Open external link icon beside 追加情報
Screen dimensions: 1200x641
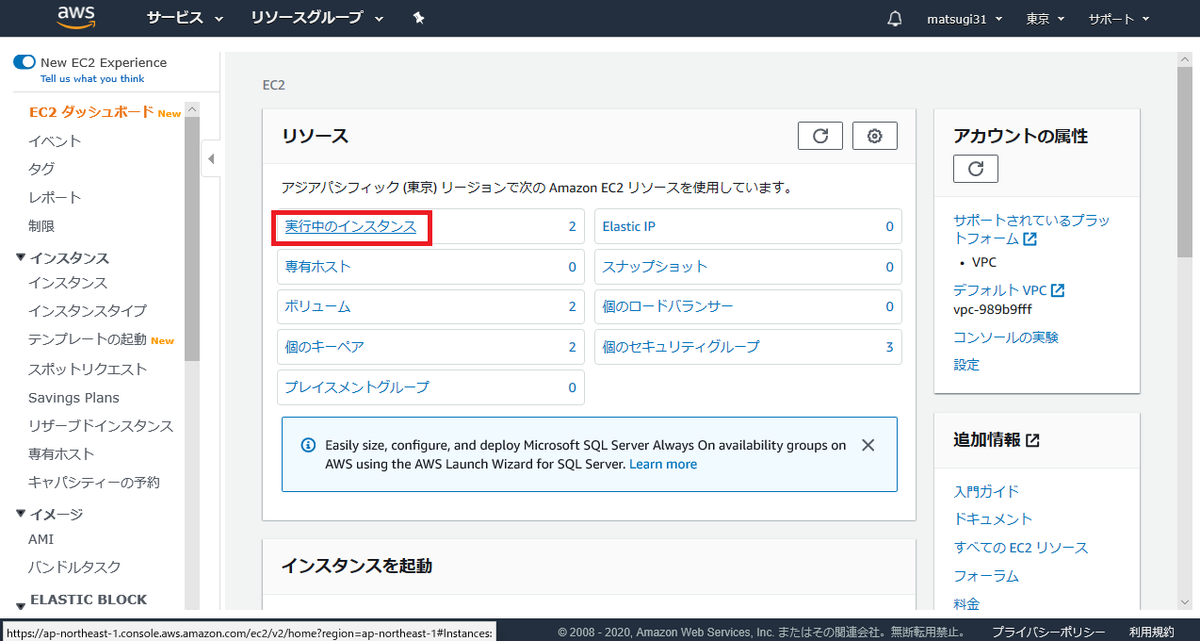(x=1032, y=440)
